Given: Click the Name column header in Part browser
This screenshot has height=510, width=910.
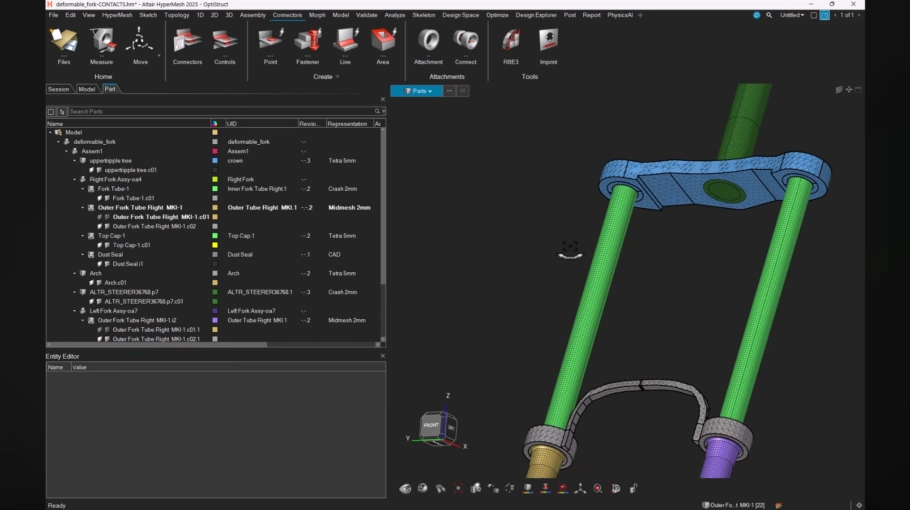Looking at the screenshot, I should [128, 124].
